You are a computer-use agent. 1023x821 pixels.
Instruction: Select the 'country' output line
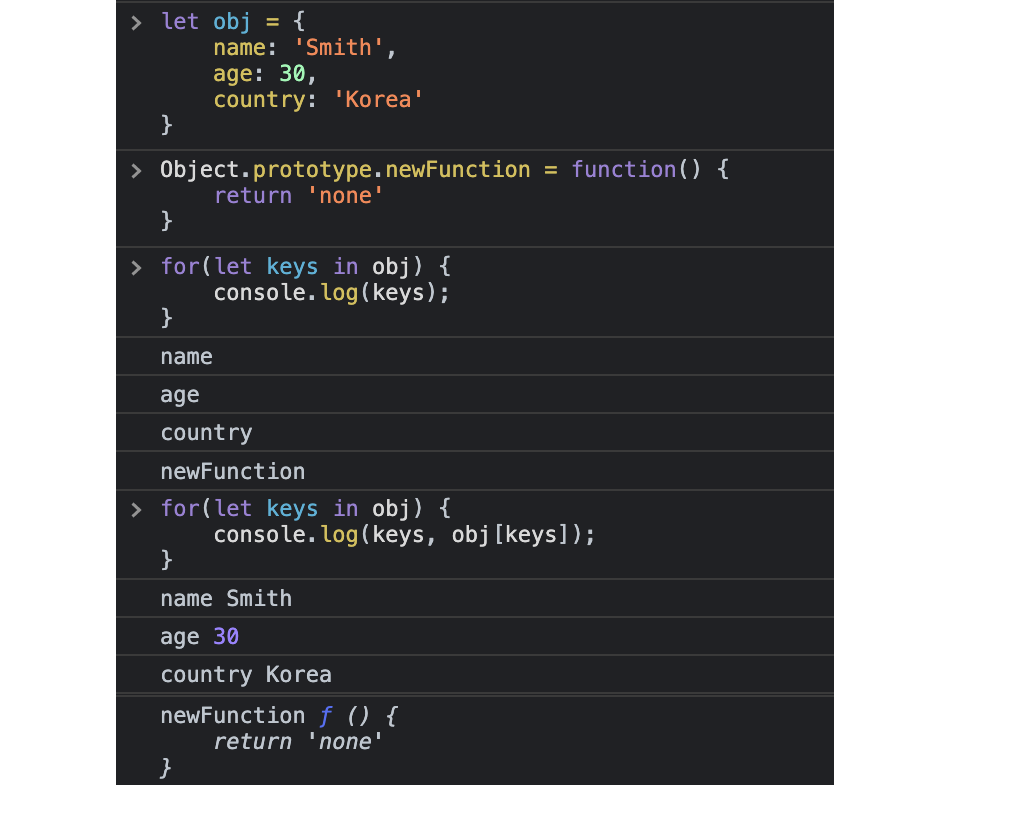206,432
